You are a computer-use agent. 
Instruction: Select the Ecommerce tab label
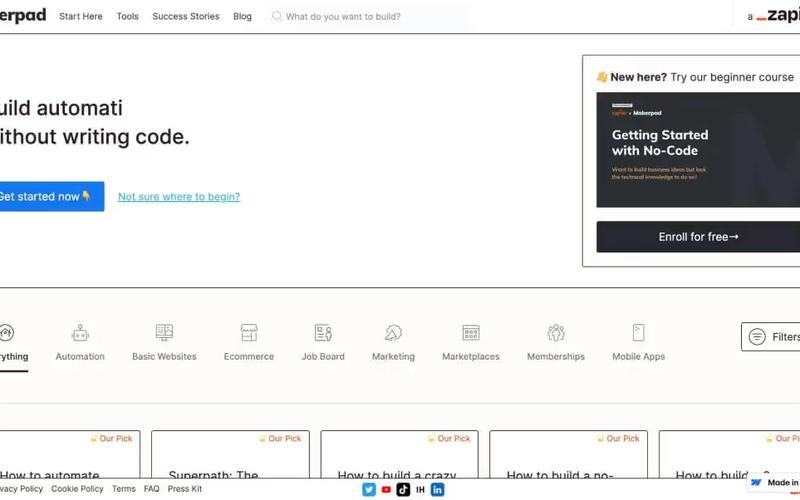pos(249,357)
